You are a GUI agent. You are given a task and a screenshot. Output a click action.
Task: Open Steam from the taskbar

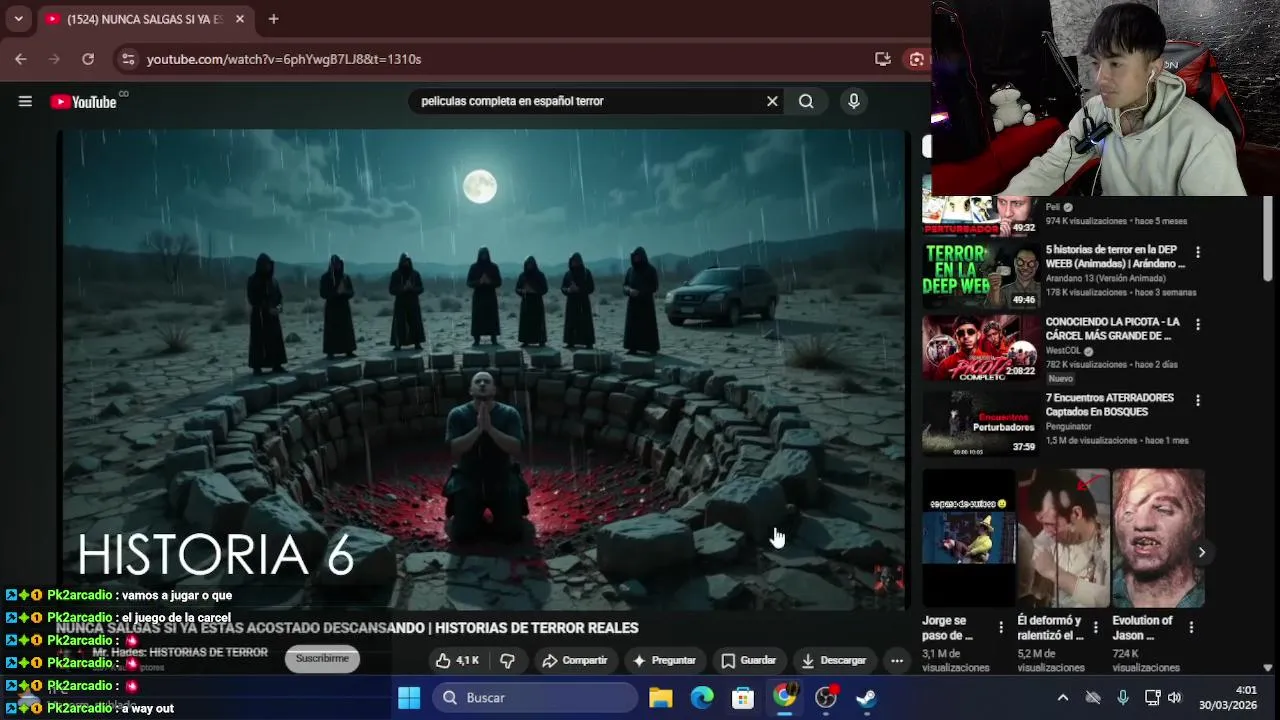[x=867, y=698]
